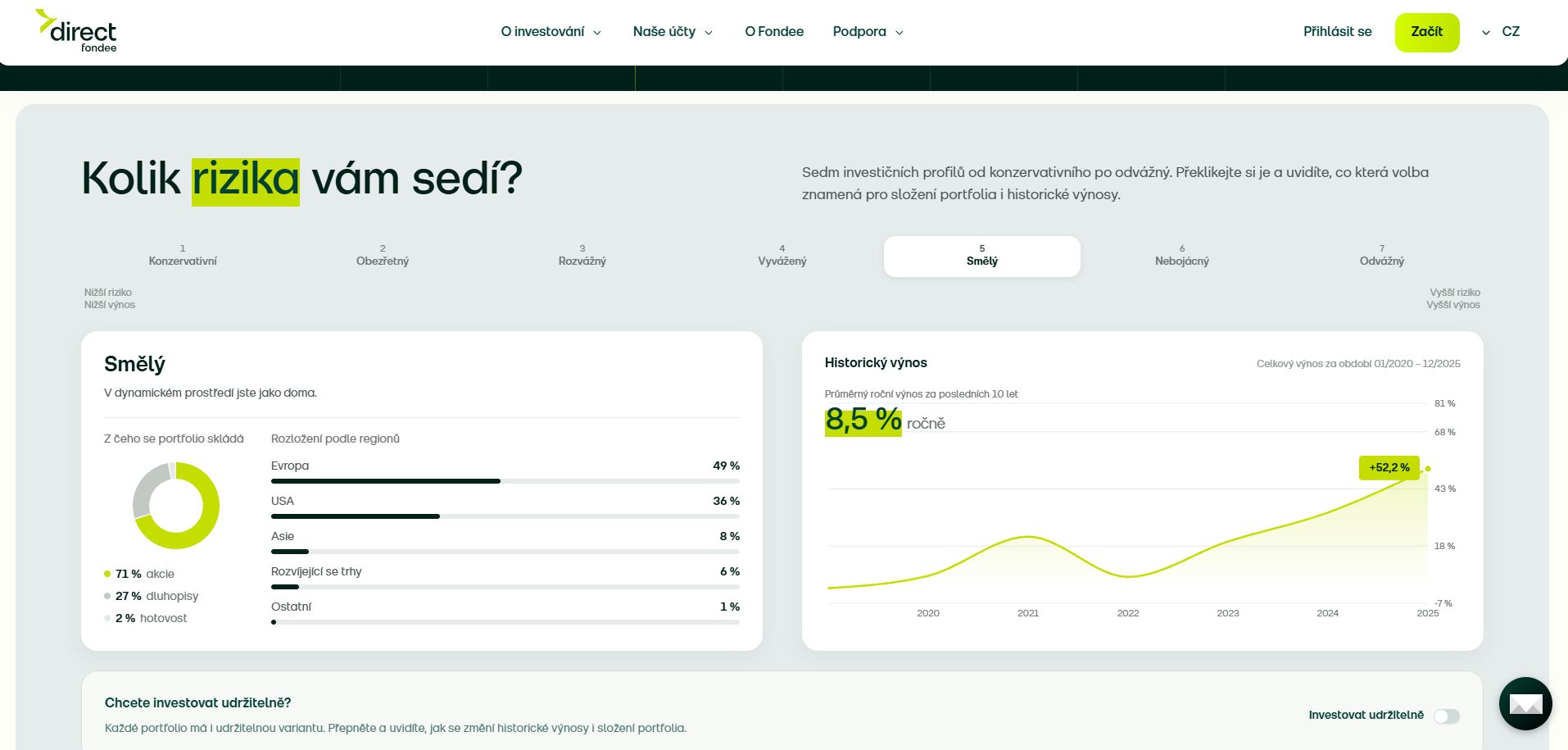Select the Vyvážený profile tab
This screenshot has width=1568, height=750.
pos(782,256)
